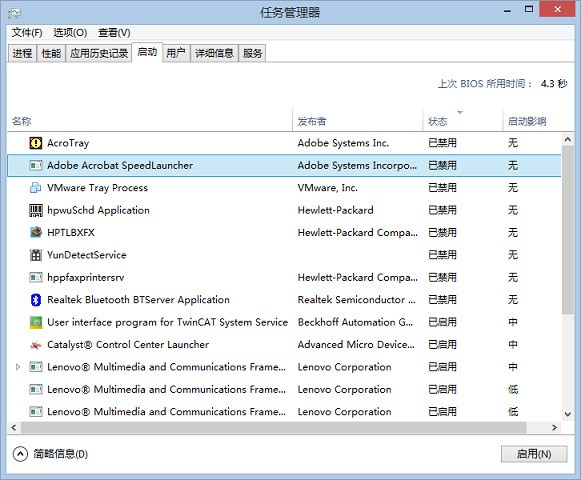Image resolution: width=581 pixels, height=480 pixels.
Task: Click publisher Realtek Semiconductor ...
Action: pos(356,299)
